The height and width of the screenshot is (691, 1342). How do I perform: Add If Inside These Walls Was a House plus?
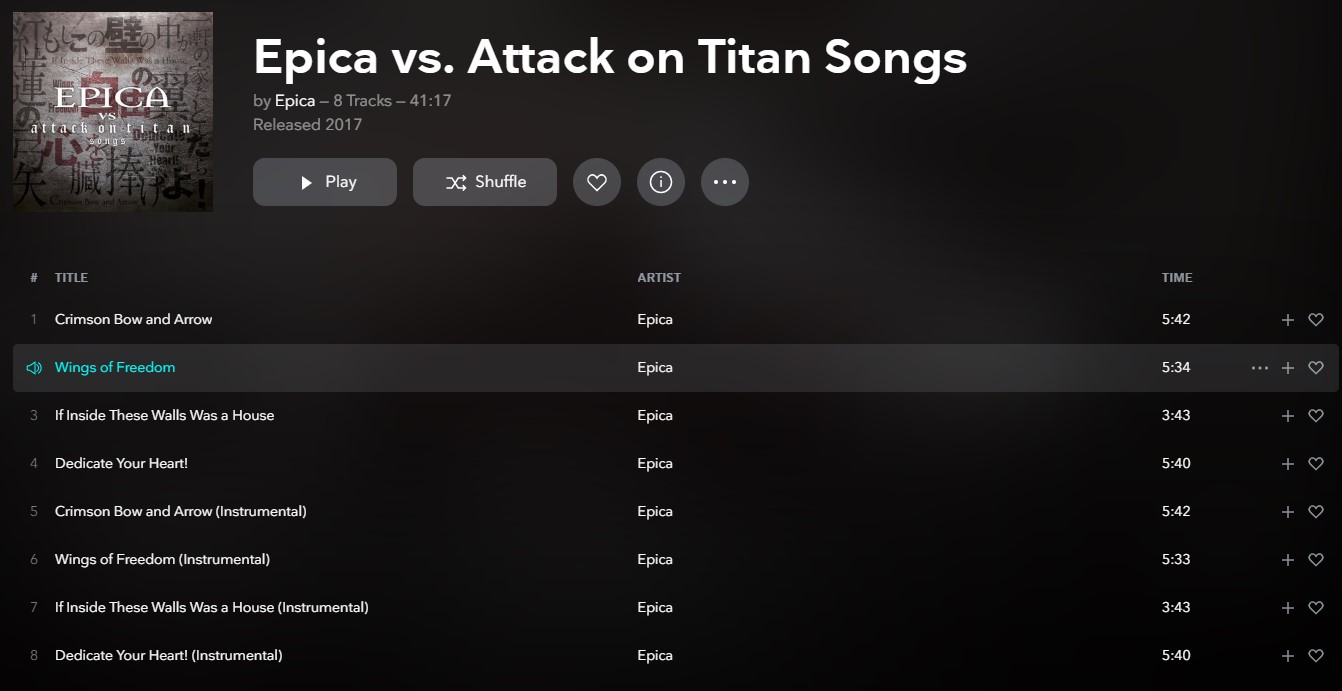(1288, 416)
